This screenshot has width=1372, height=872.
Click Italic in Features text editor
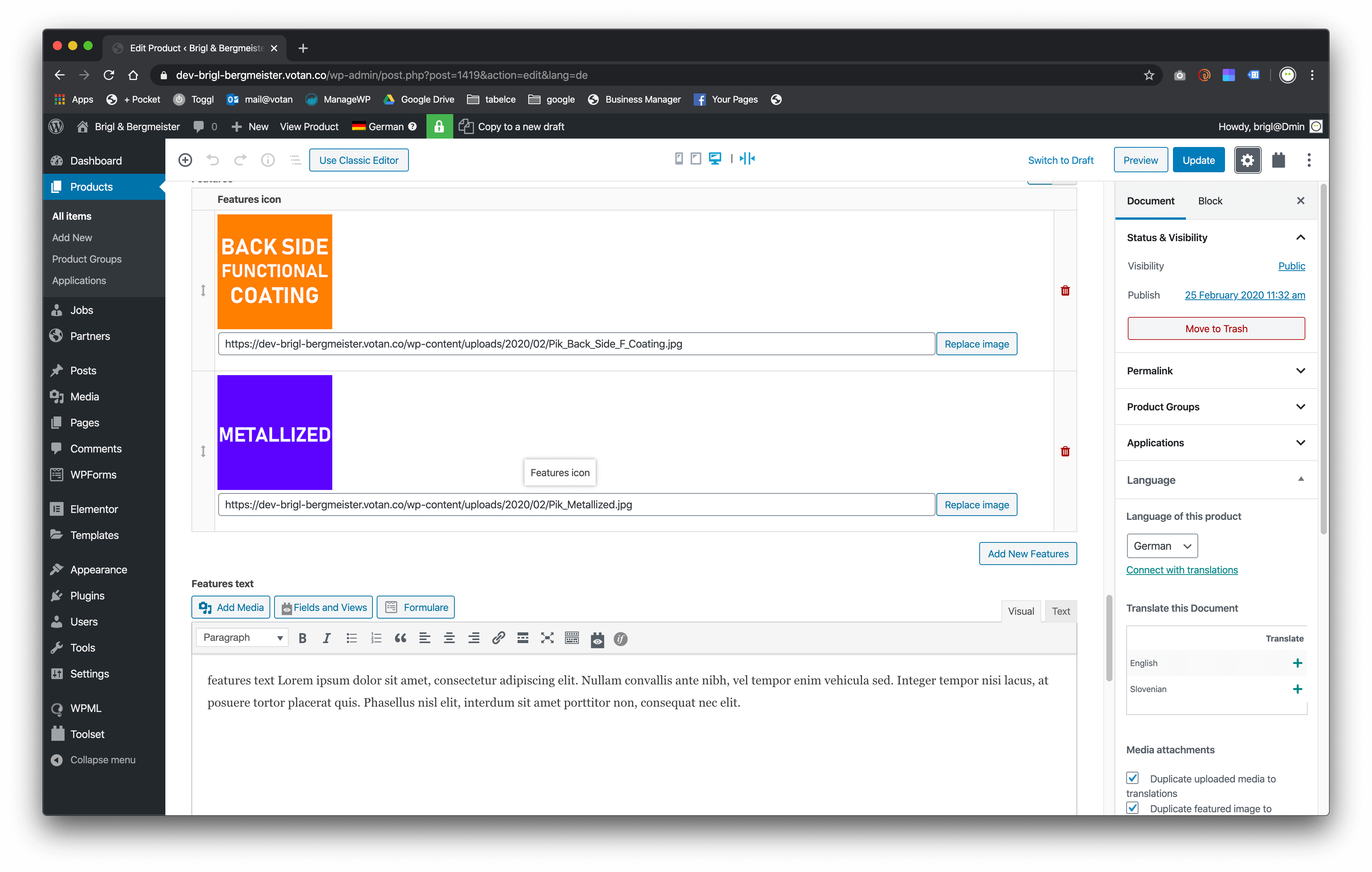coord(327,638)
